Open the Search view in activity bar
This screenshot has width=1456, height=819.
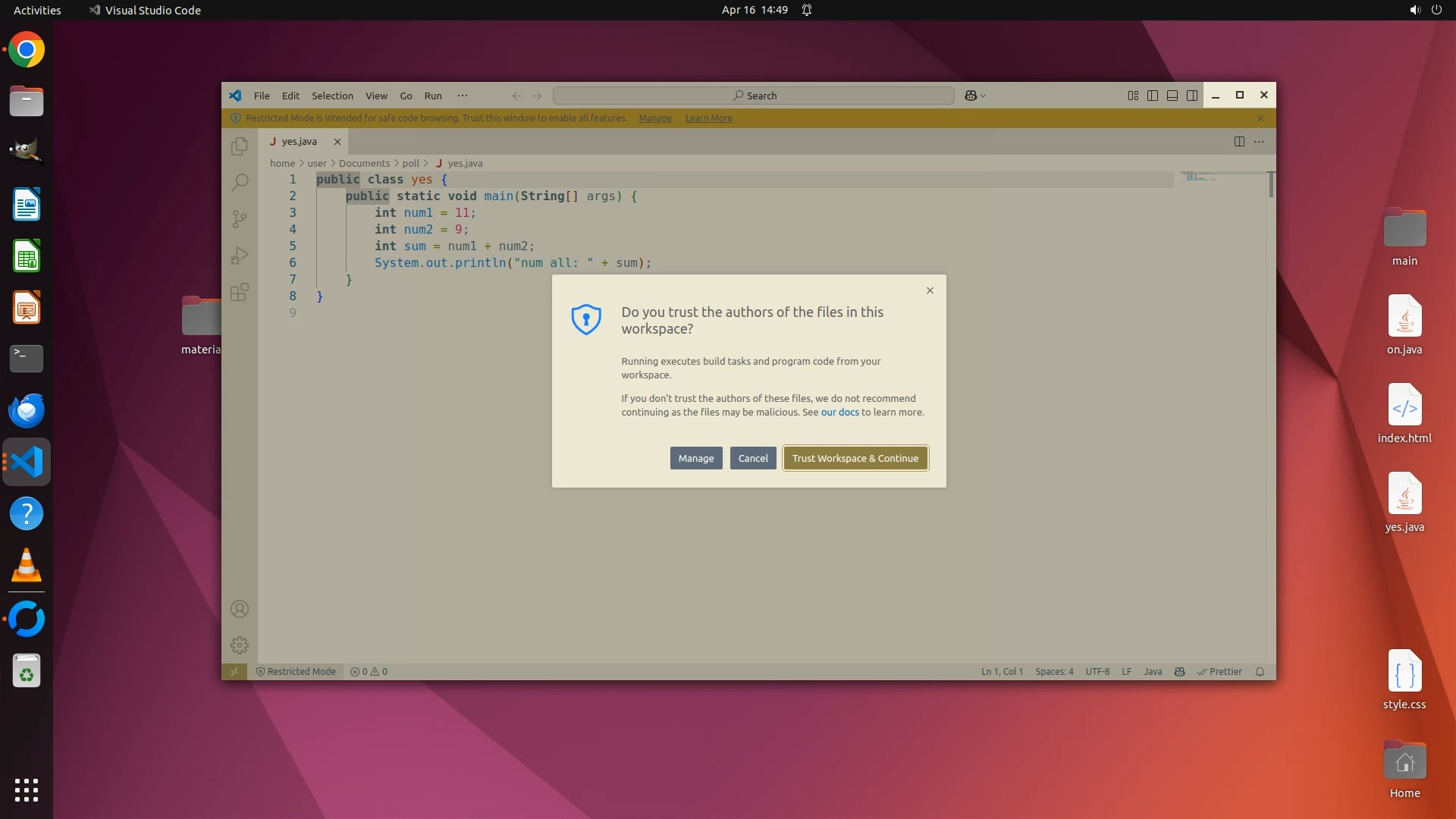point(240,182)
